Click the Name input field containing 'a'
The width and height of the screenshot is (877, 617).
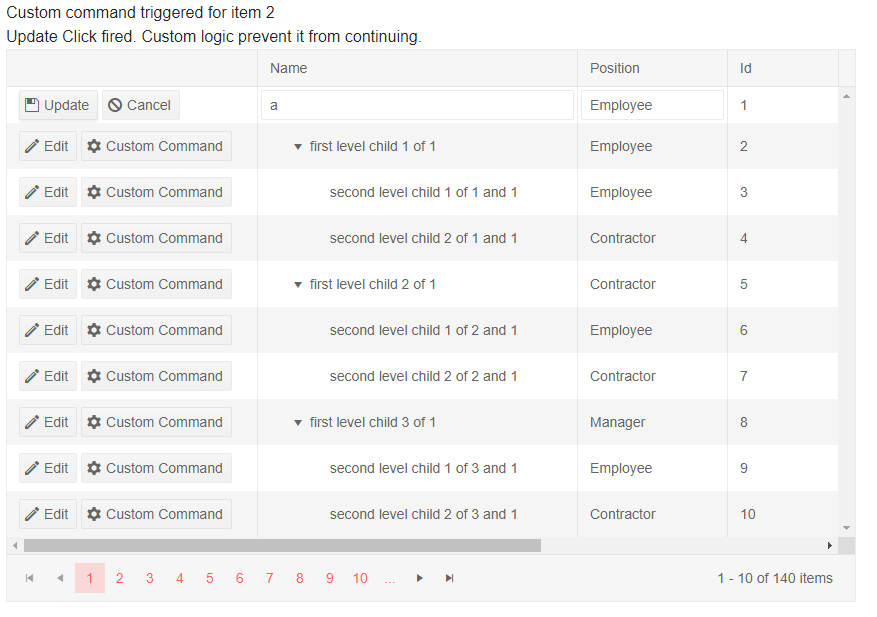tap(417, 104)
